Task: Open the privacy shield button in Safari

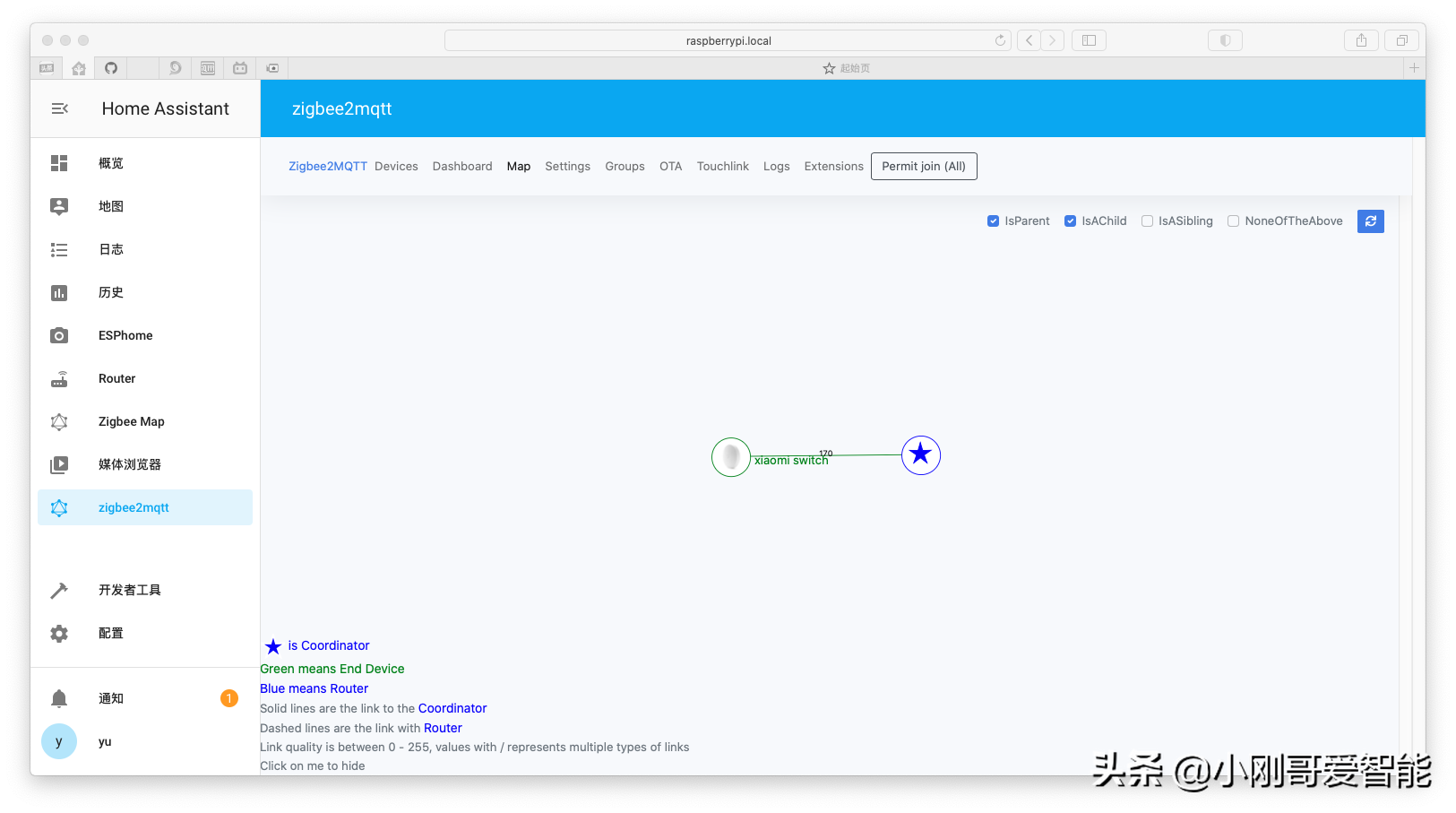Action: tap(1225, 40)
